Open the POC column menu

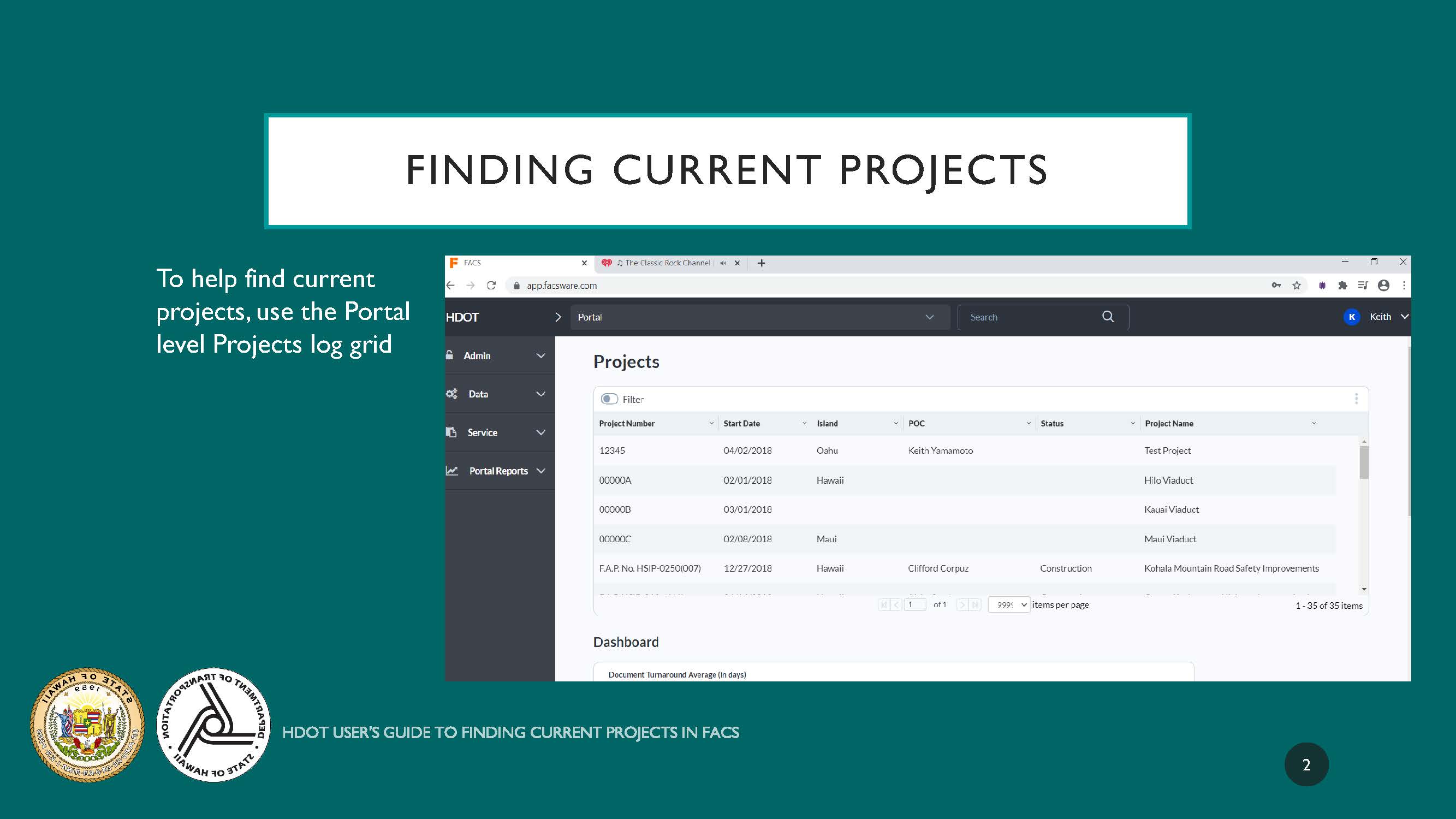pyautogui.click(x=1029, y=423)
